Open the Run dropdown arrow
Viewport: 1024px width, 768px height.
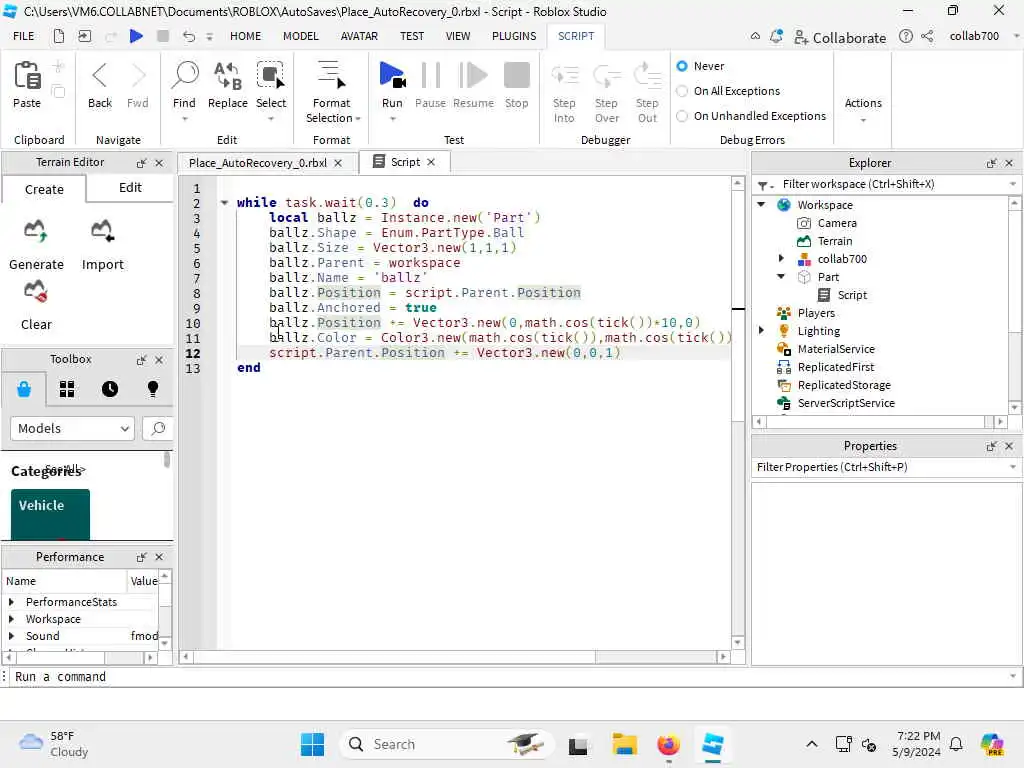(x=392, y=119)
